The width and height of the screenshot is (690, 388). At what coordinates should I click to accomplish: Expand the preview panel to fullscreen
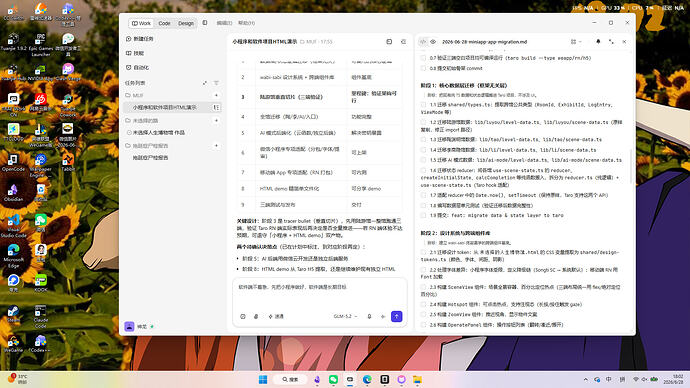click(x=611, y=42)
